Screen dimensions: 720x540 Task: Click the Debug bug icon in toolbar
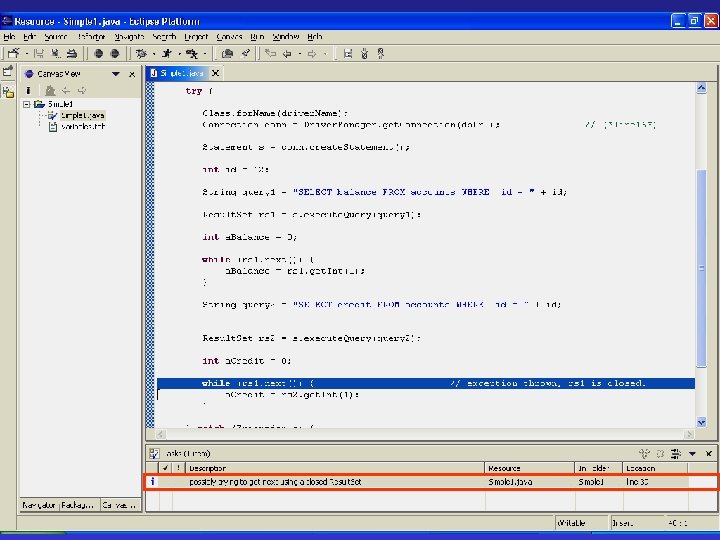(x=143, y=53)
